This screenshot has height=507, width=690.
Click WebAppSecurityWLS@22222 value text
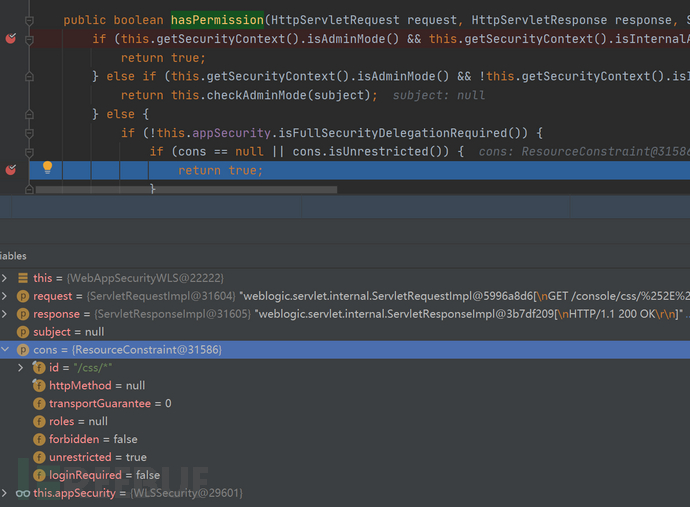pos(145,278)
